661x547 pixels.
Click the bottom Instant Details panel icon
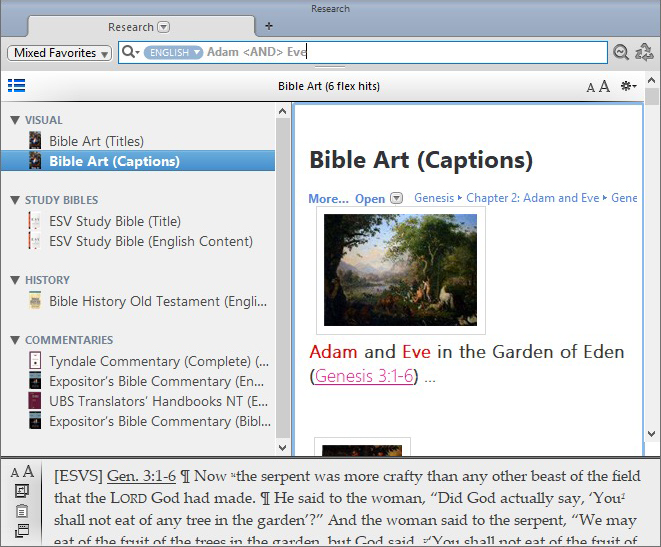tap(21, 531)
